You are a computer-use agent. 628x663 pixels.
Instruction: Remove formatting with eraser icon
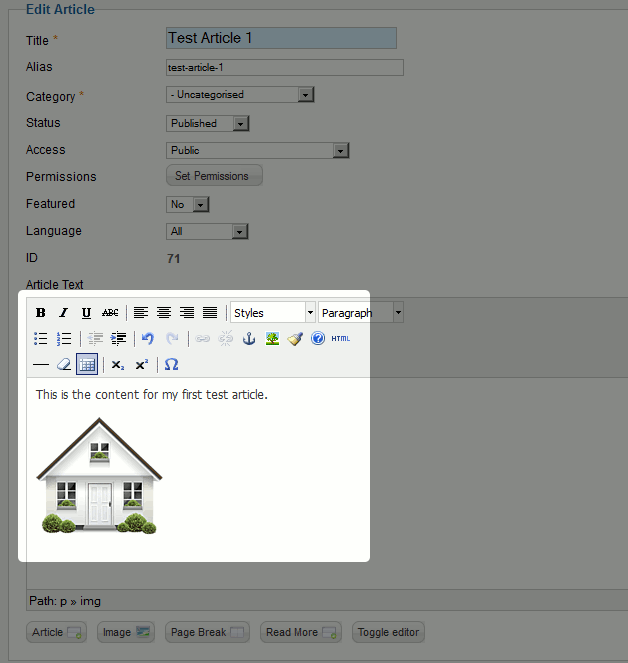(64, 364)
